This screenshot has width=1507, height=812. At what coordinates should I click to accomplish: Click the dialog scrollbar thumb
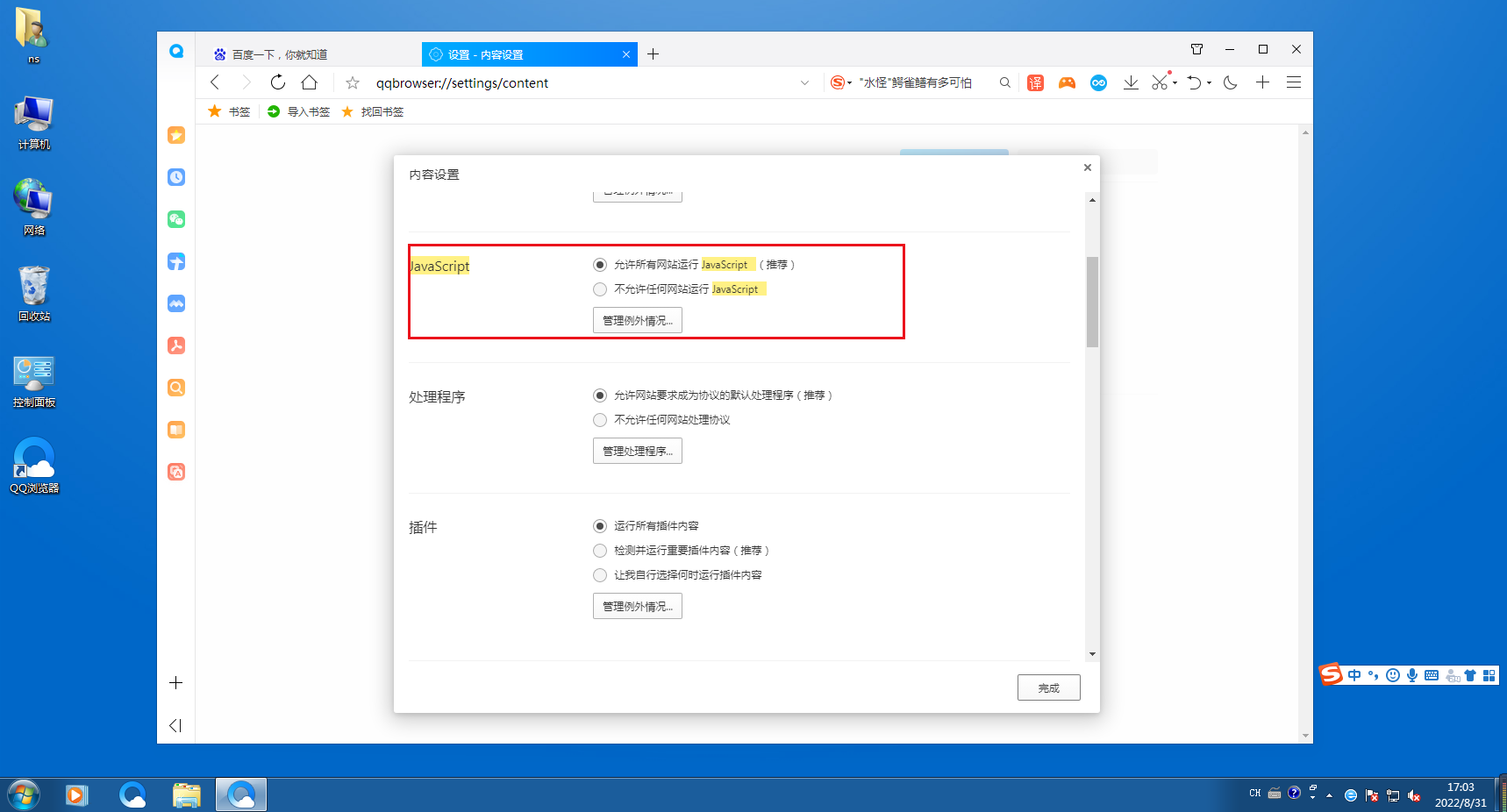tap(1092, 302)
